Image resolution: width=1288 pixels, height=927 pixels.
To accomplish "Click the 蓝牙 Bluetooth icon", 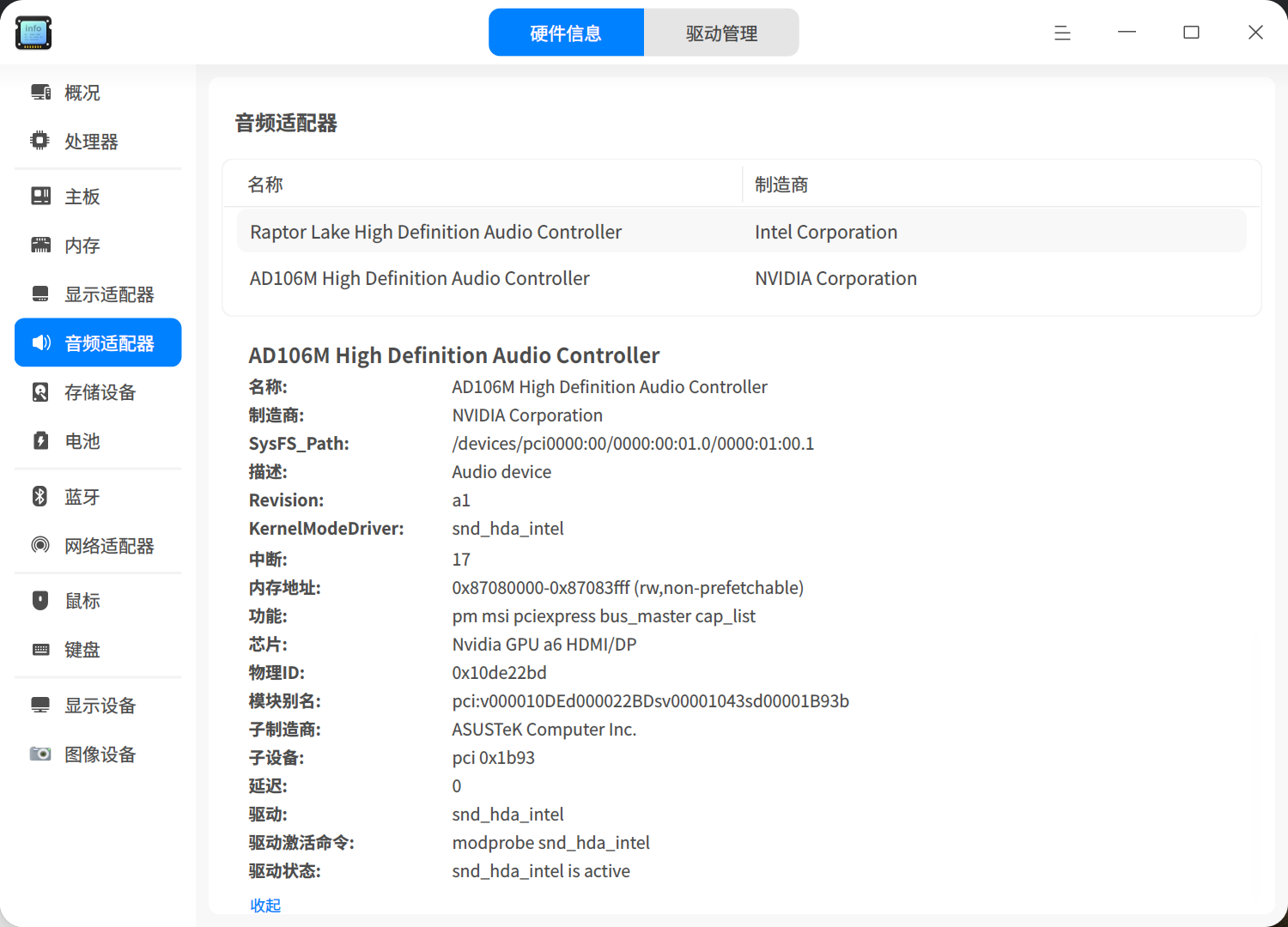I will [x=40, y=497].
